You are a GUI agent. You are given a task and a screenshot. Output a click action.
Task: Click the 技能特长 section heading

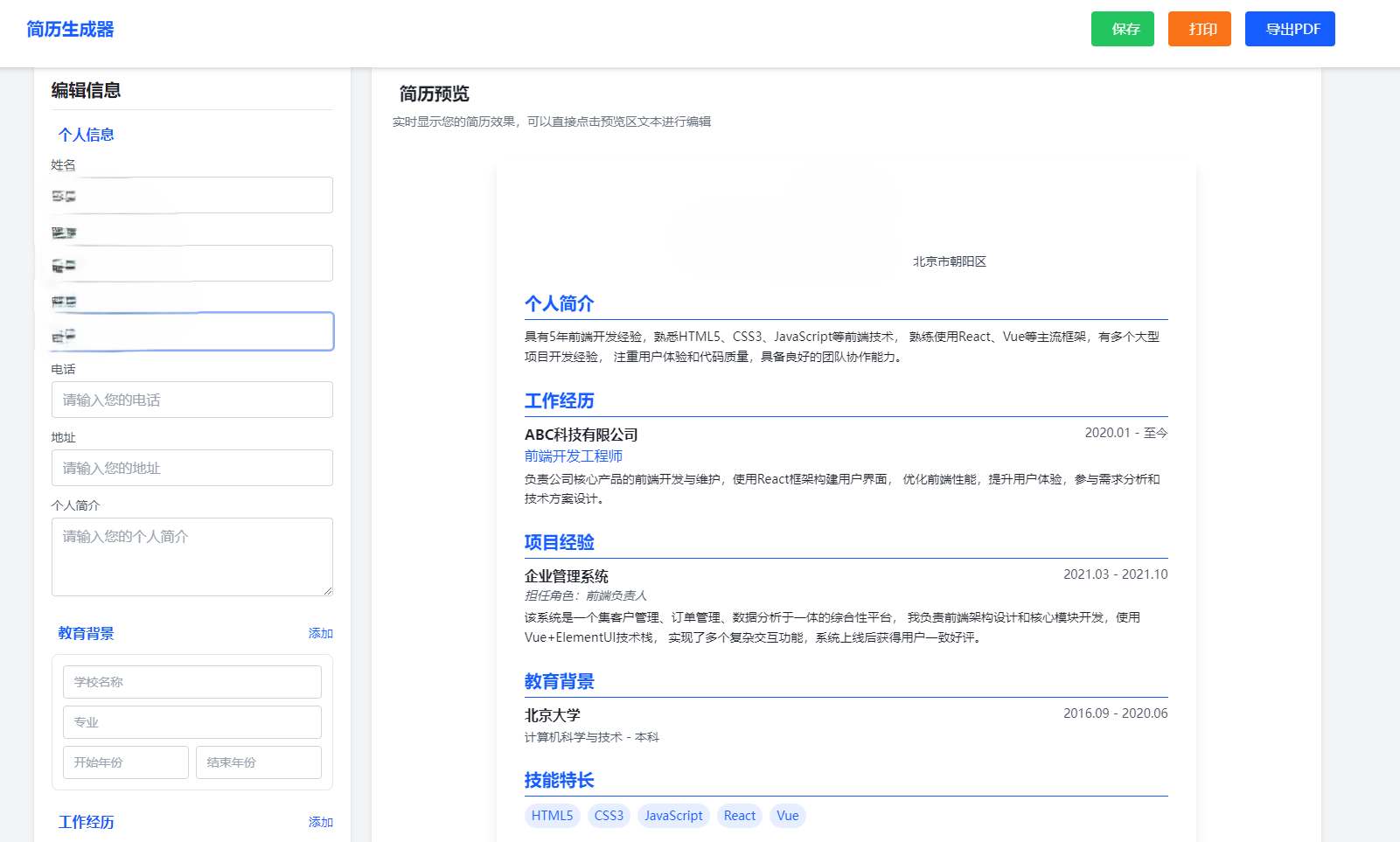pyautogui.click(x=560, y=780)
